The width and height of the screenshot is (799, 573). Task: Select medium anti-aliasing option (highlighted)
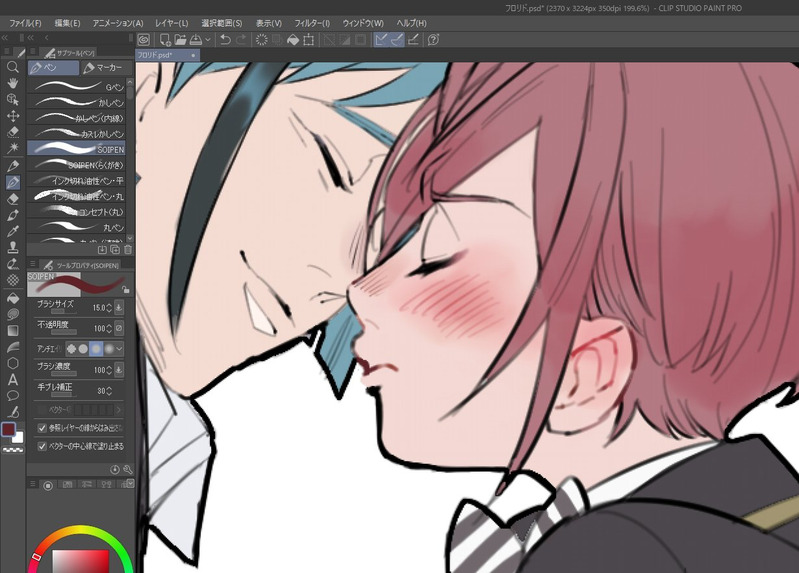(96, 349)
